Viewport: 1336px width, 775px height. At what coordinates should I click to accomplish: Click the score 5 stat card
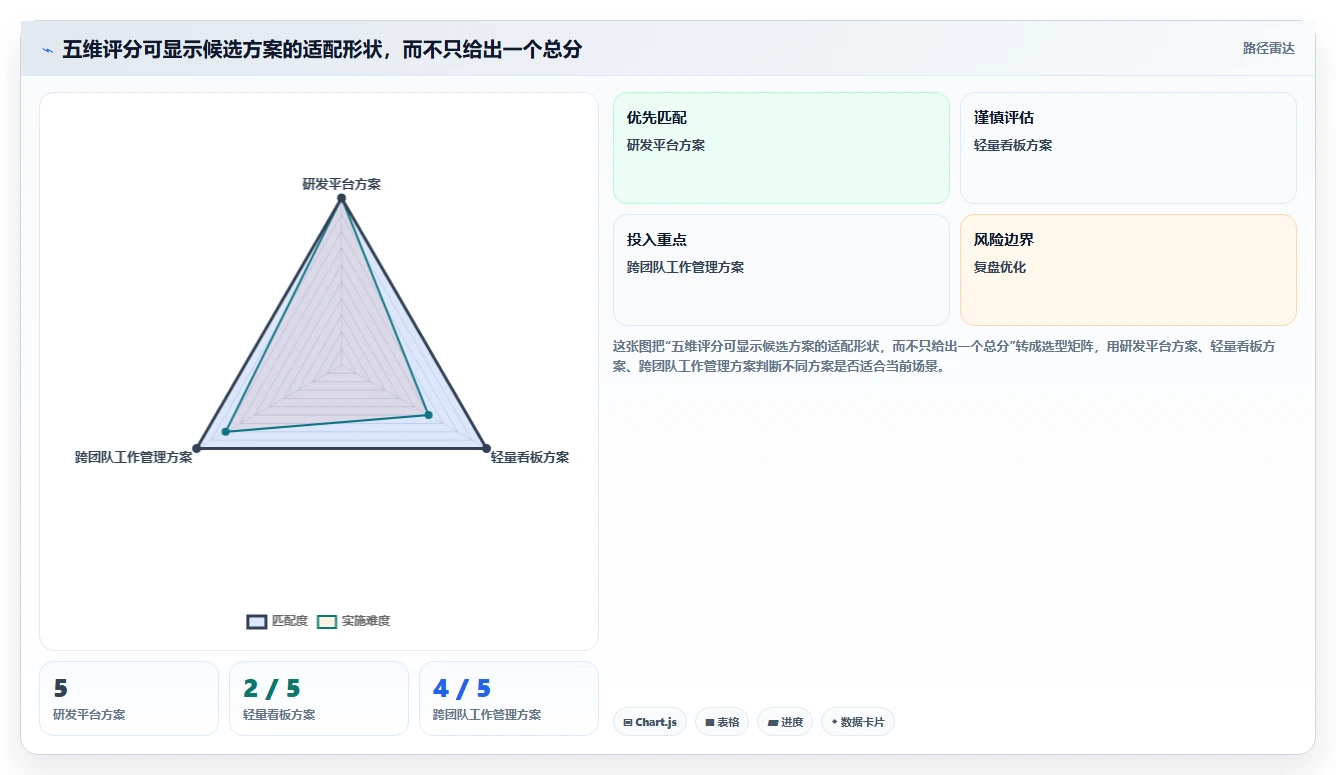pyautogui.click(x=129, y=698)
